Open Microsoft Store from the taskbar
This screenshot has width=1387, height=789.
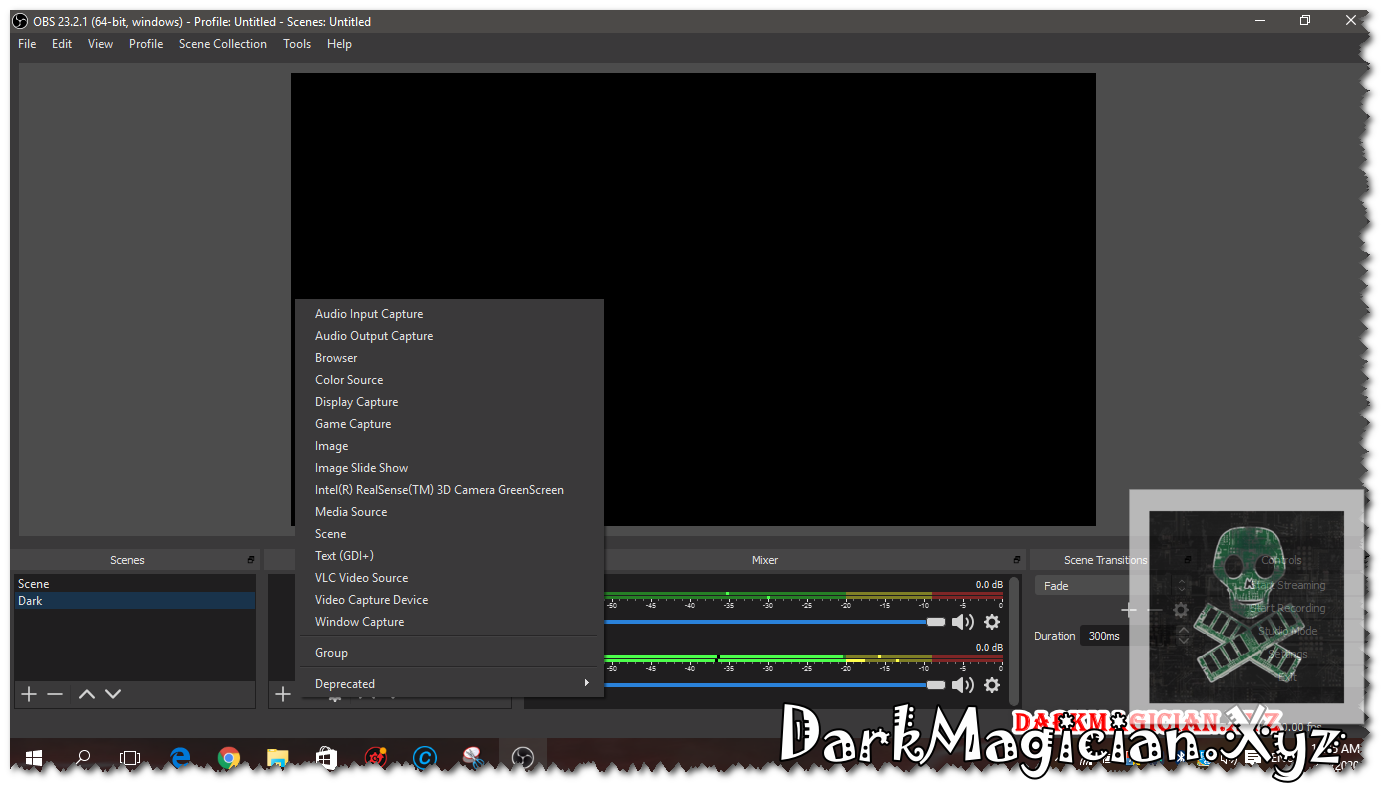326,759
